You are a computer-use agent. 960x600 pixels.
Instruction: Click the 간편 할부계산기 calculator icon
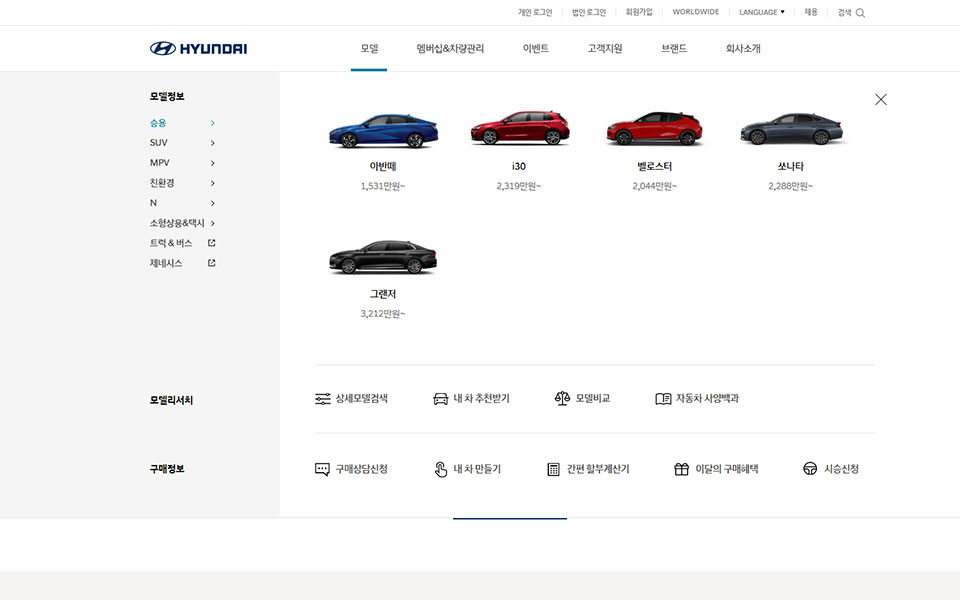coord(553,469)
